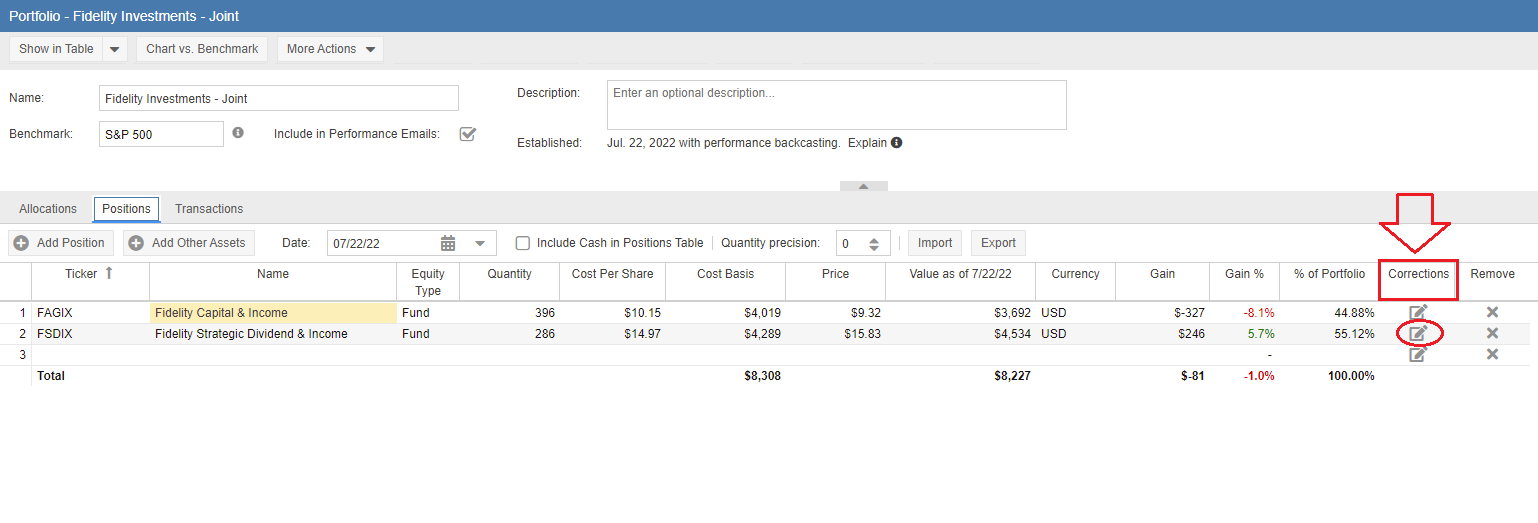
Task: Open the More Actions dropdown
Action: [x=330, y=49]
